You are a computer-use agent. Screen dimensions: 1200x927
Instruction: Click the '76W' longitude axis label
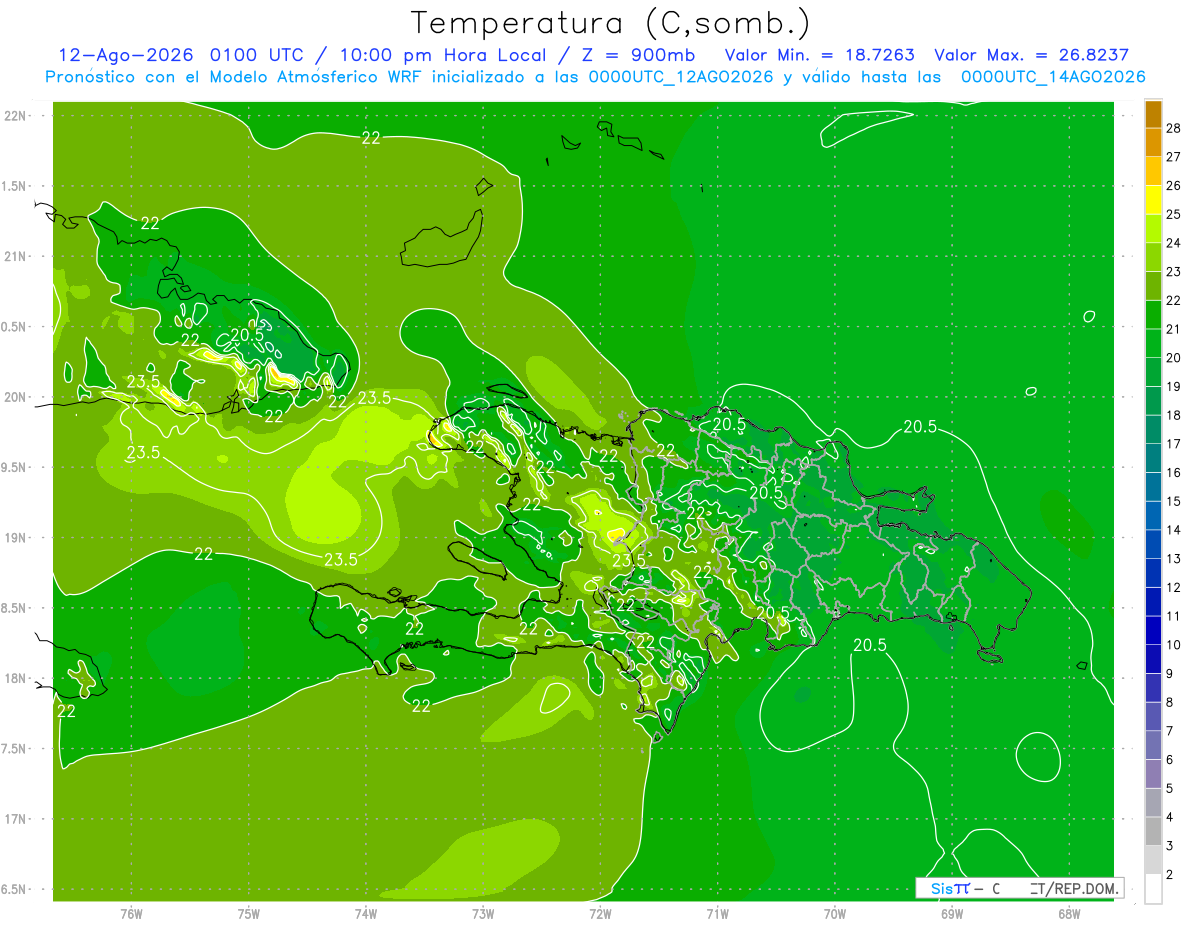(x=131, y=914)
